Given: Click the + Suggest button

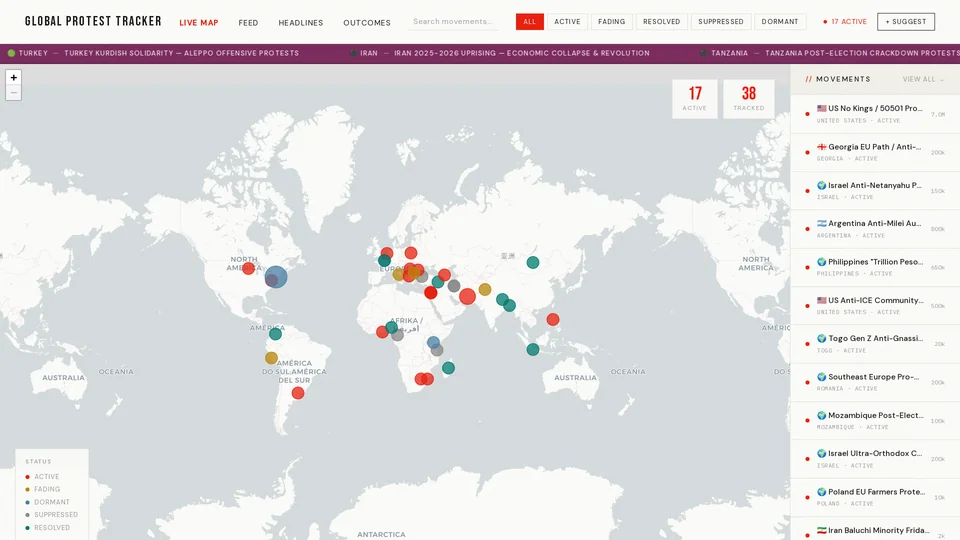Looking at the screenshot, I should tap(906, 21).
